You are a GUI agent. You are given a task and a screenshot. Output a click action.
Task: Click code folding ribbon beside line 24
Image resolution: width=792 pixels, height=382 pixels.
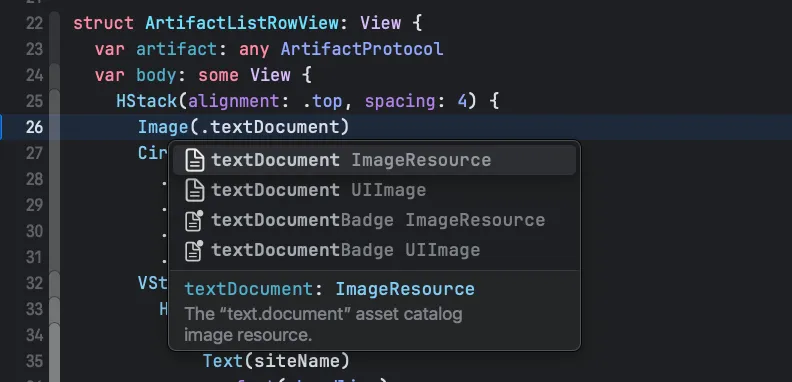click(x=55, y=75)
